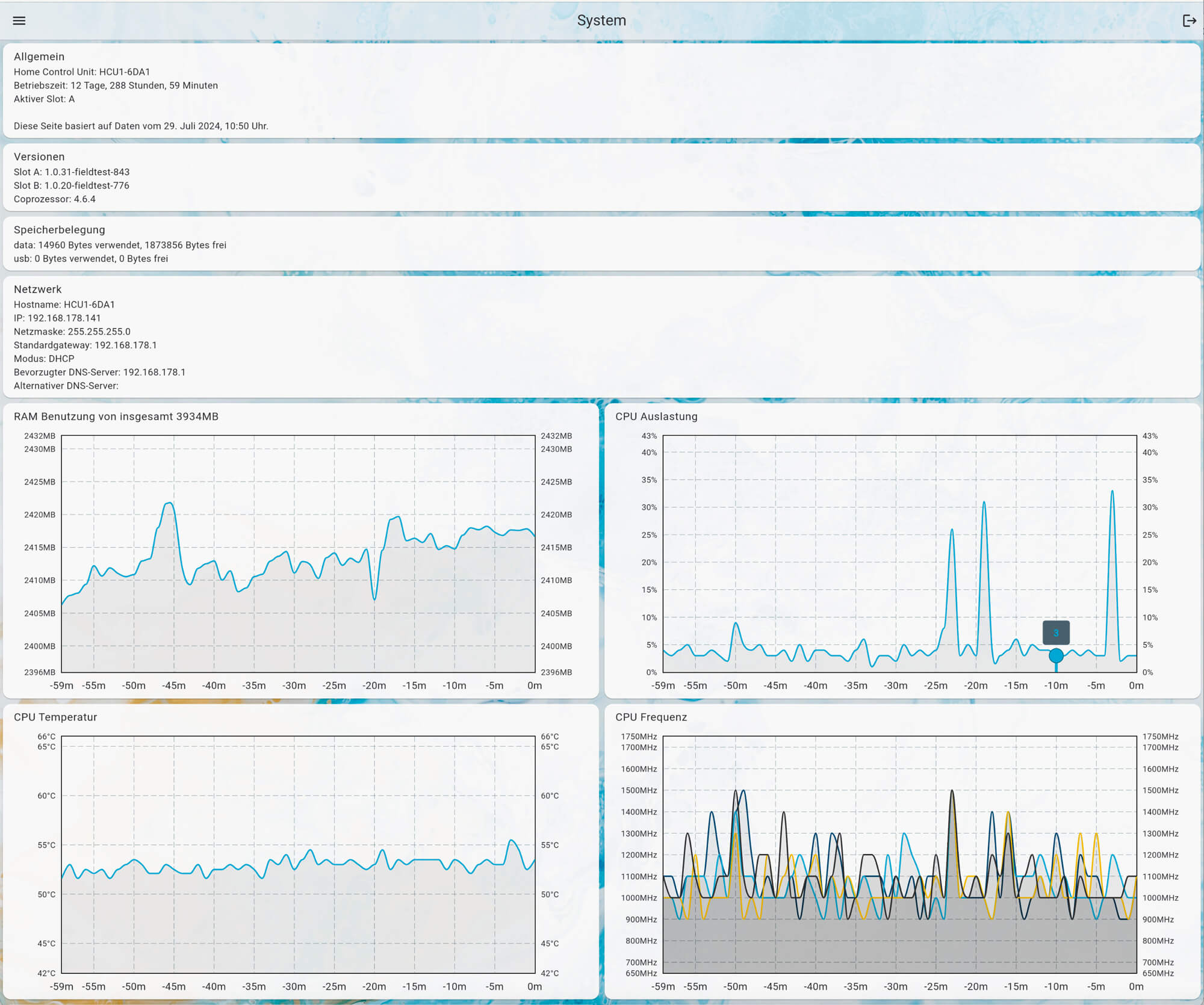Click the CPU Auslastung data point marker
The image size is (1204, 1005).
click(1056, 655)
